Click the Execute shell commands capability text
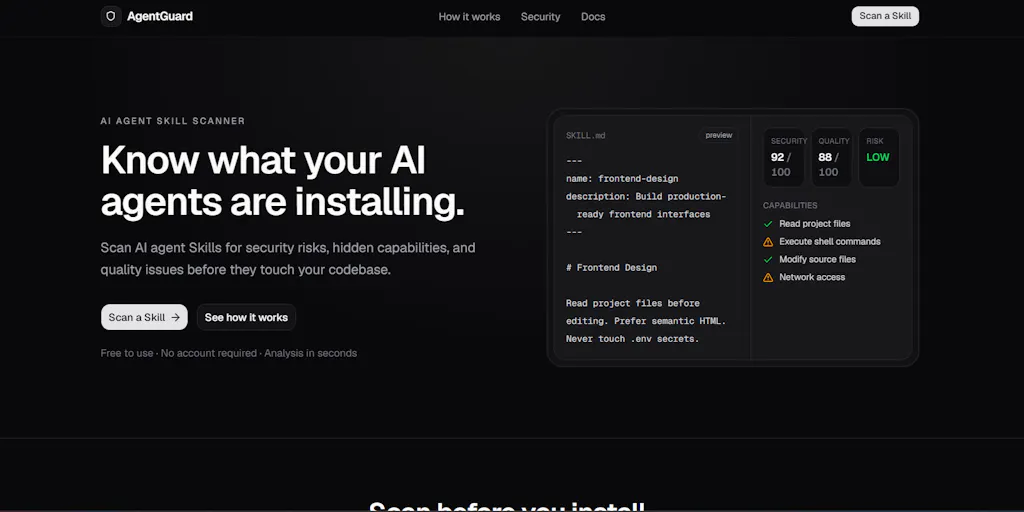 829,242
